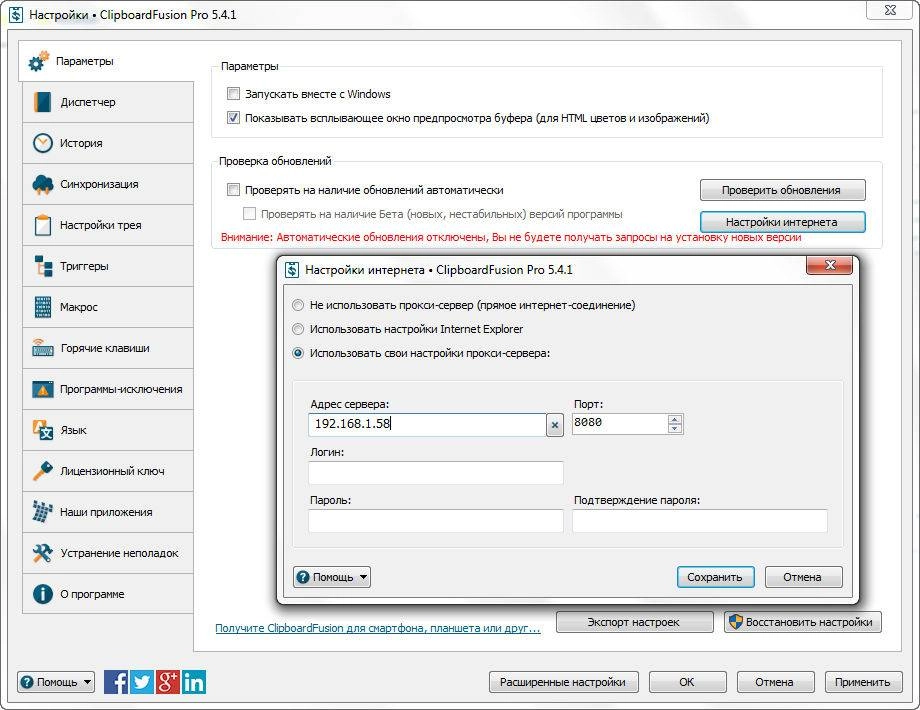Increase the port number with up arrow
The height and width of the screenshot is (710, 920).
[675, 419]
